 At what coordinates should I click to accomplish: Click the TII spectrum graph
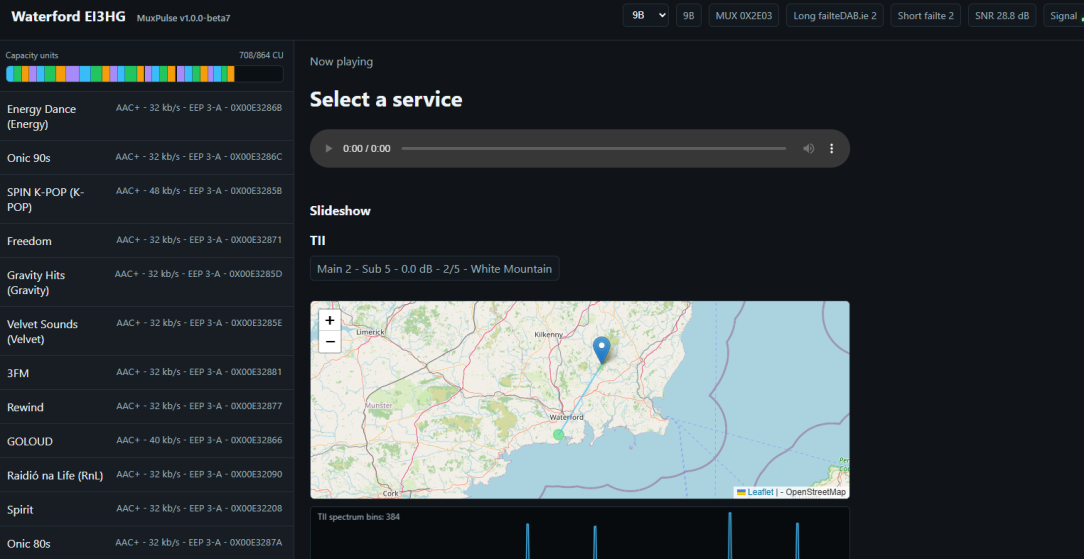[x=580, y=533]
